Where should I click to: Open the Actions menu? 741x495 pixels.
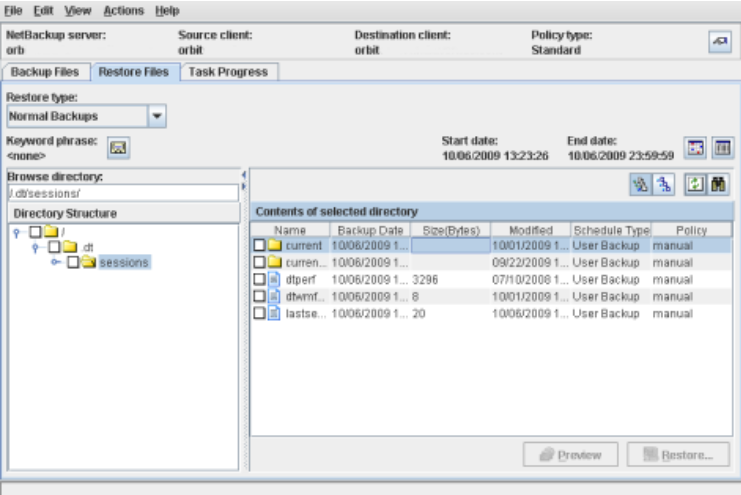tap(124, 10)
